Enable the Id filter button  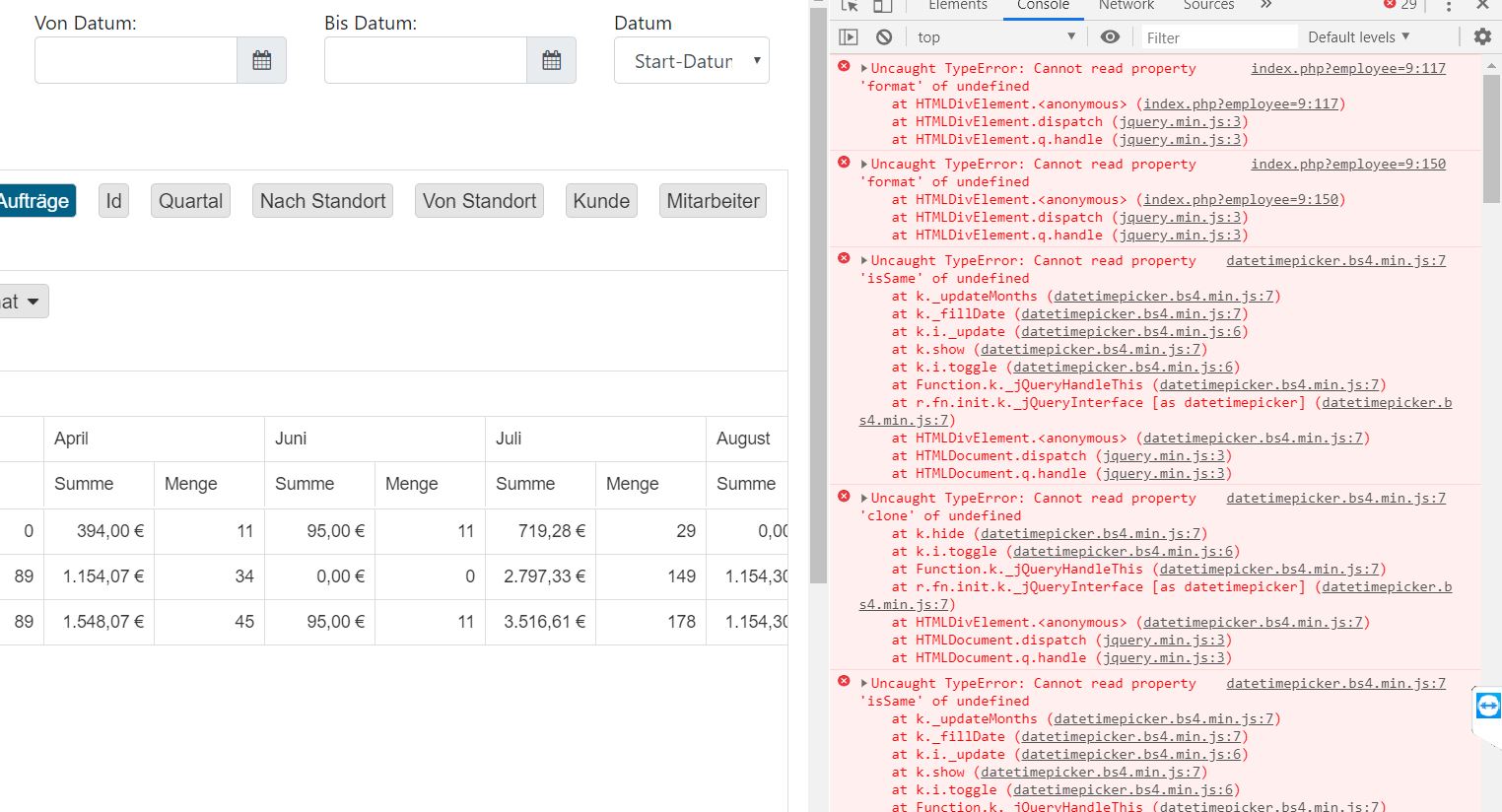tap(112, 200)
